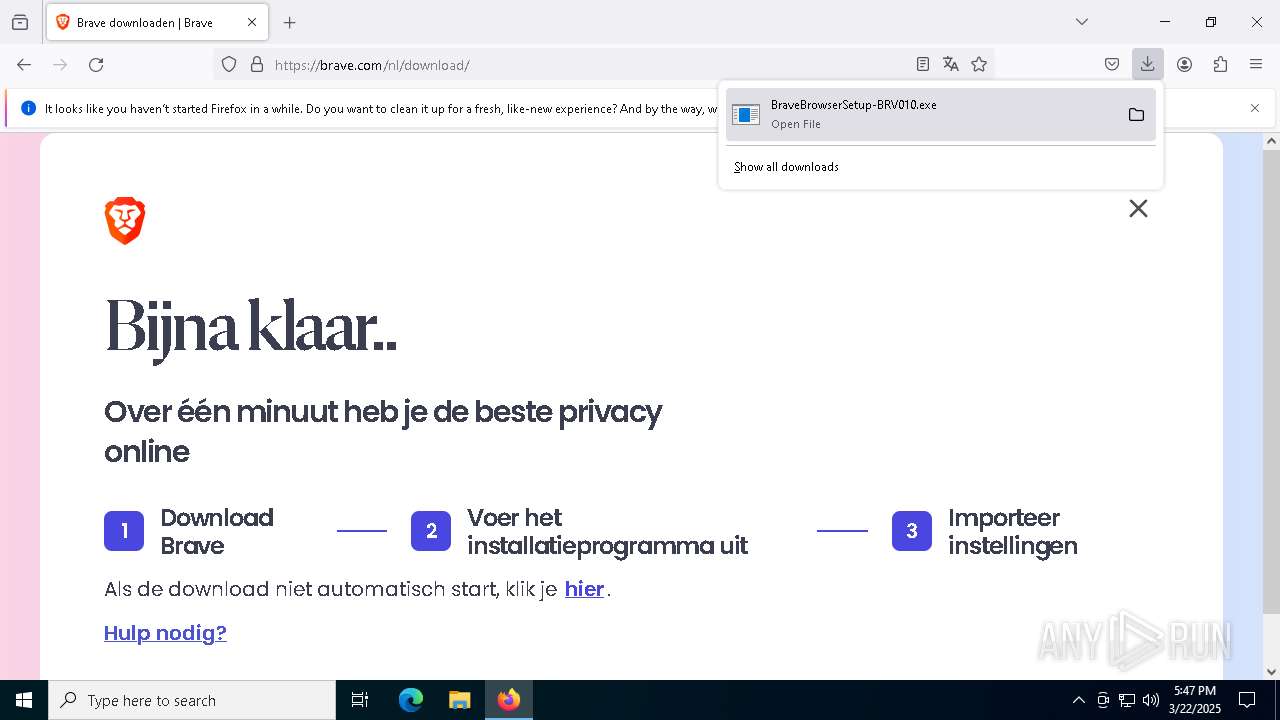Open the Windows Start menu
The image size is (1280, 720).
24,700
